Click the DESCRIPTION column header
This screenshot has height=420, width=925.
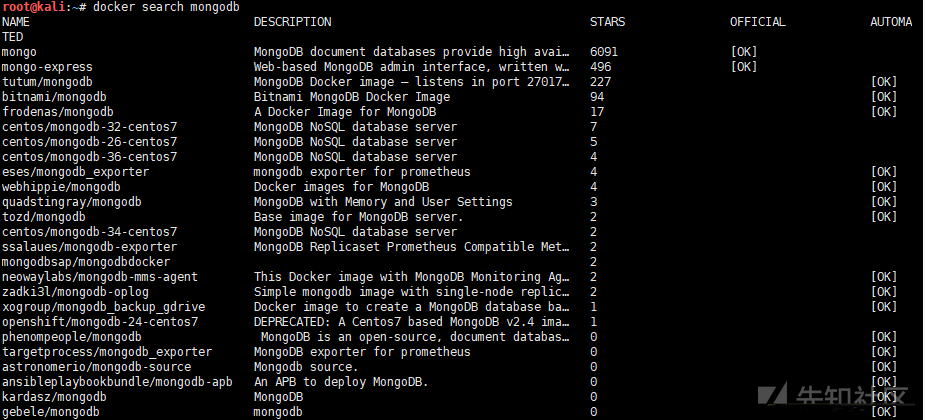(293, 22)
